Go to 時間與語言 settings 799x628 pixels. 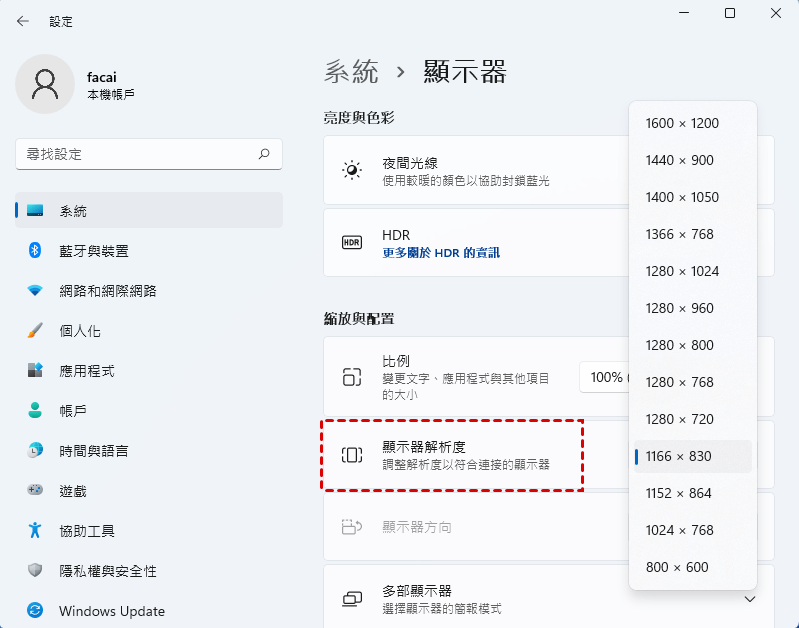click(93, 451)
